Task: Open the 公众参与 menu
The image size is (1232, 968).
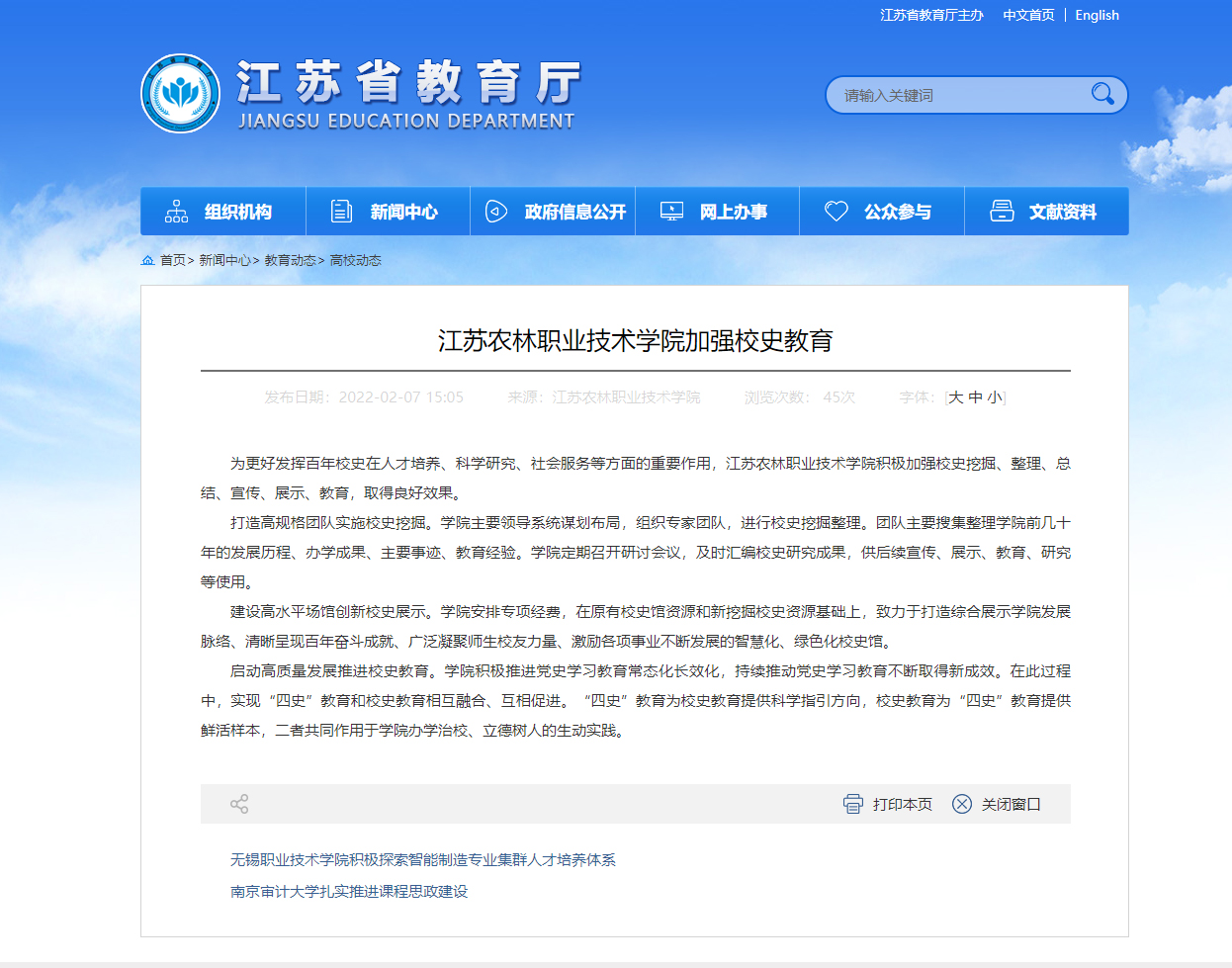Action: pos(882,212)
